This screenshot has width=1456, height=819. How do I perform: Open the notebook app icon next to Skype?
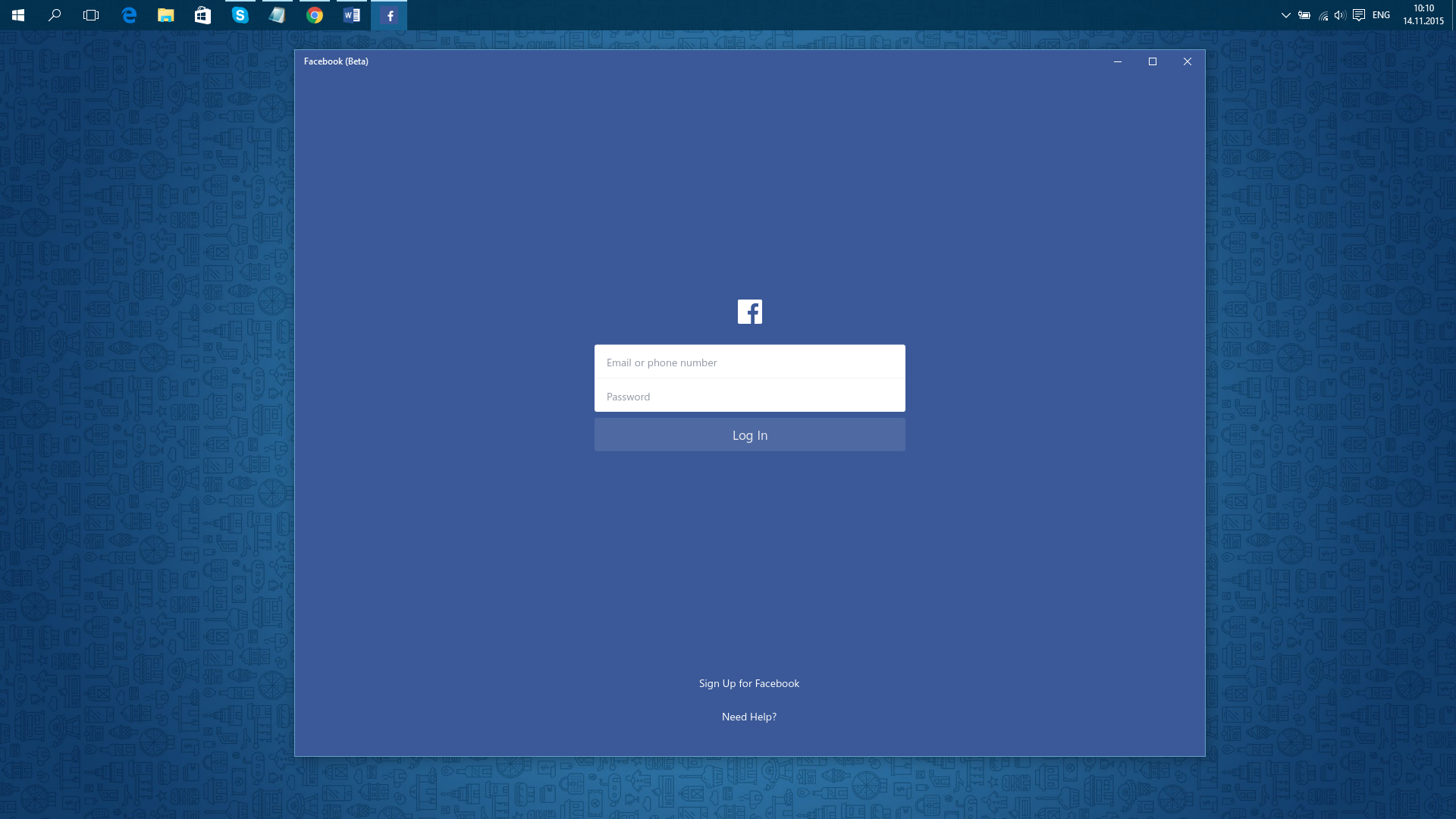(x=277, y=15)
